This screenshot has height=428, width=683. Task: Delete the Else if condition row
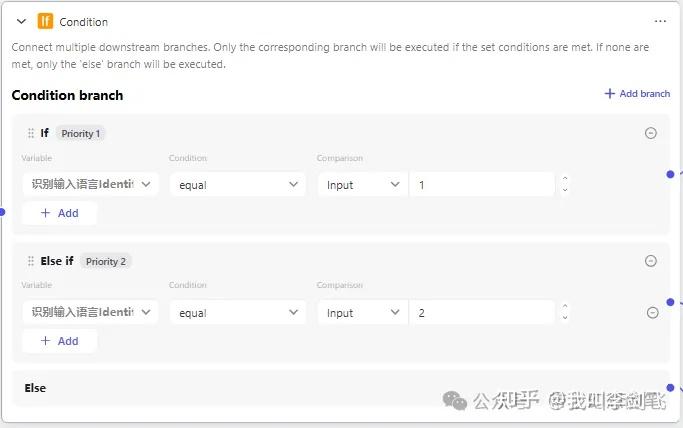coord(653,313)
